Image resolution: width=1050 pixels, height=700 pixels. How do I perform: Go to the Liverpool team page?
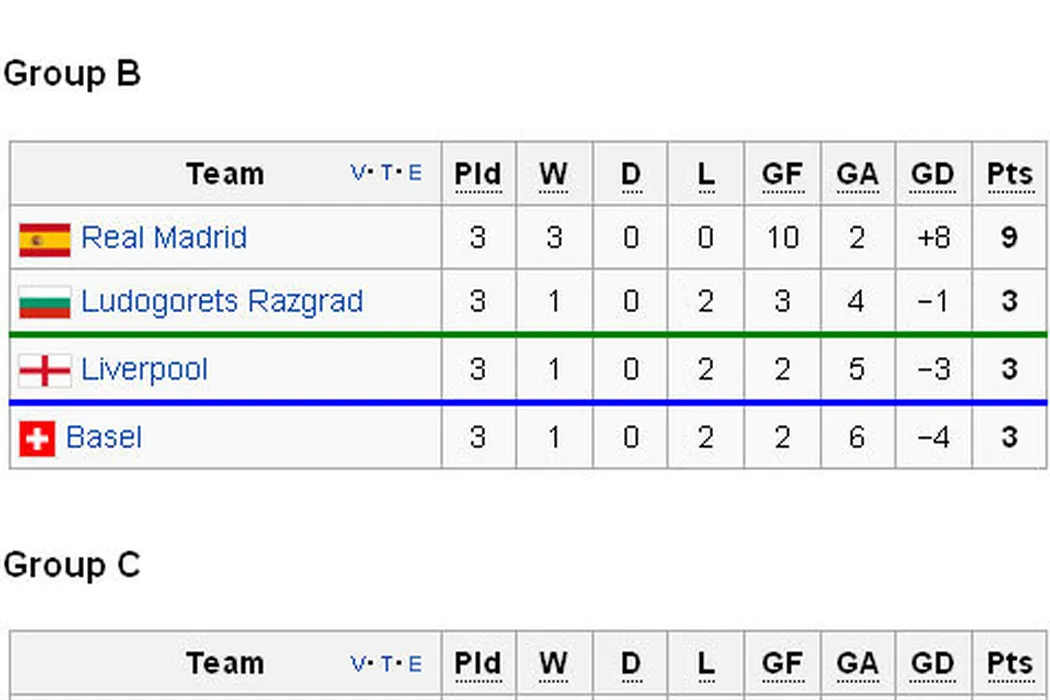pyautogui.click(x=144, y=370)
